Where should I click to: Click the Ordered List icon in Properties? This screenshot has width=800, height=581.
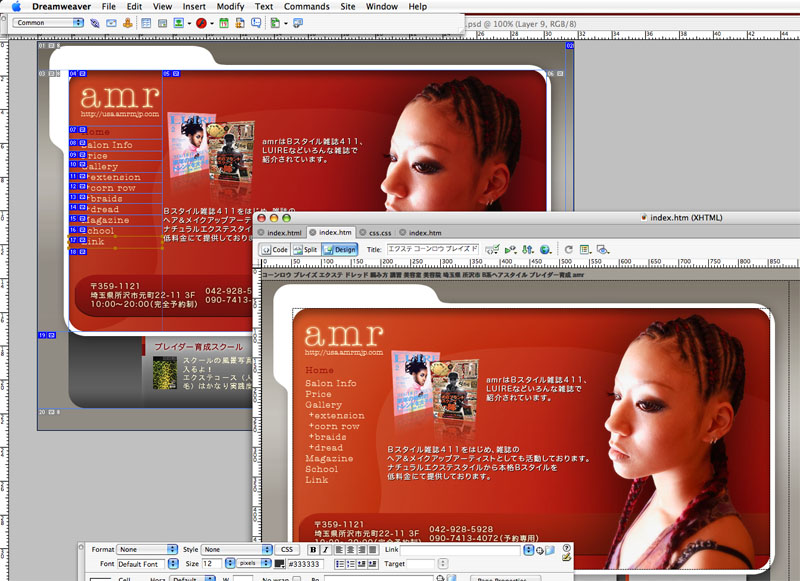tap(351, 564)
